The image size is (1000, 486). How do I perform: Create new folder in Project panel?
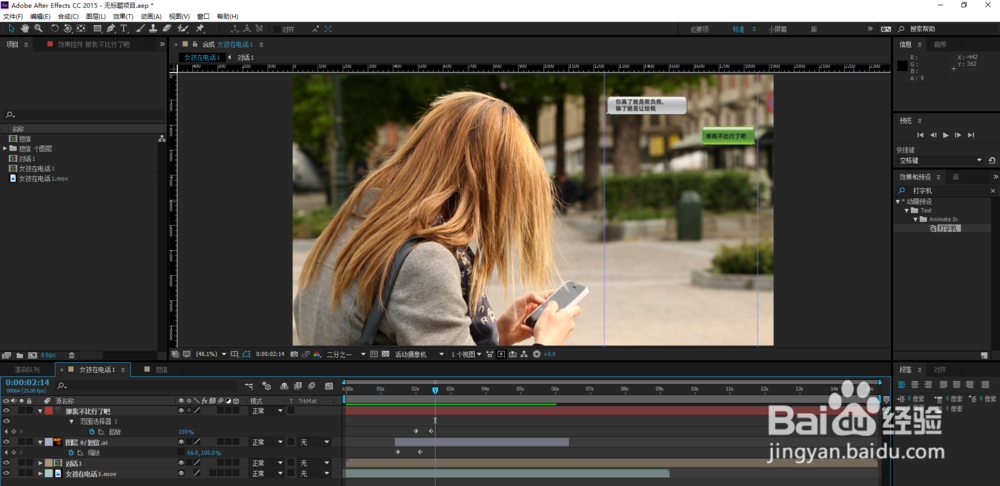pos(19,355)
